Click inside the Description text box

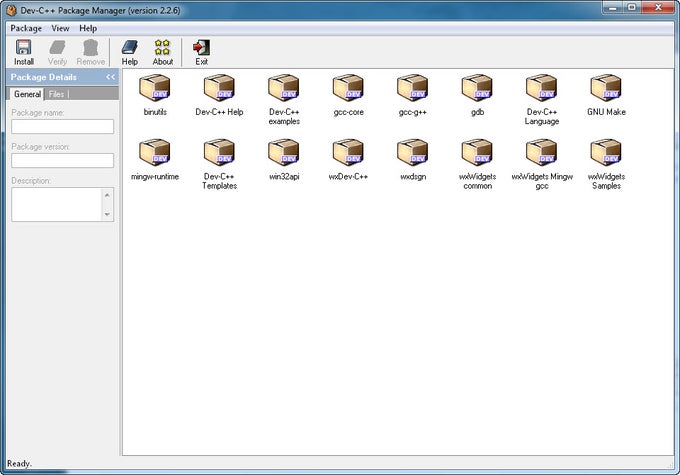point(56,204)
